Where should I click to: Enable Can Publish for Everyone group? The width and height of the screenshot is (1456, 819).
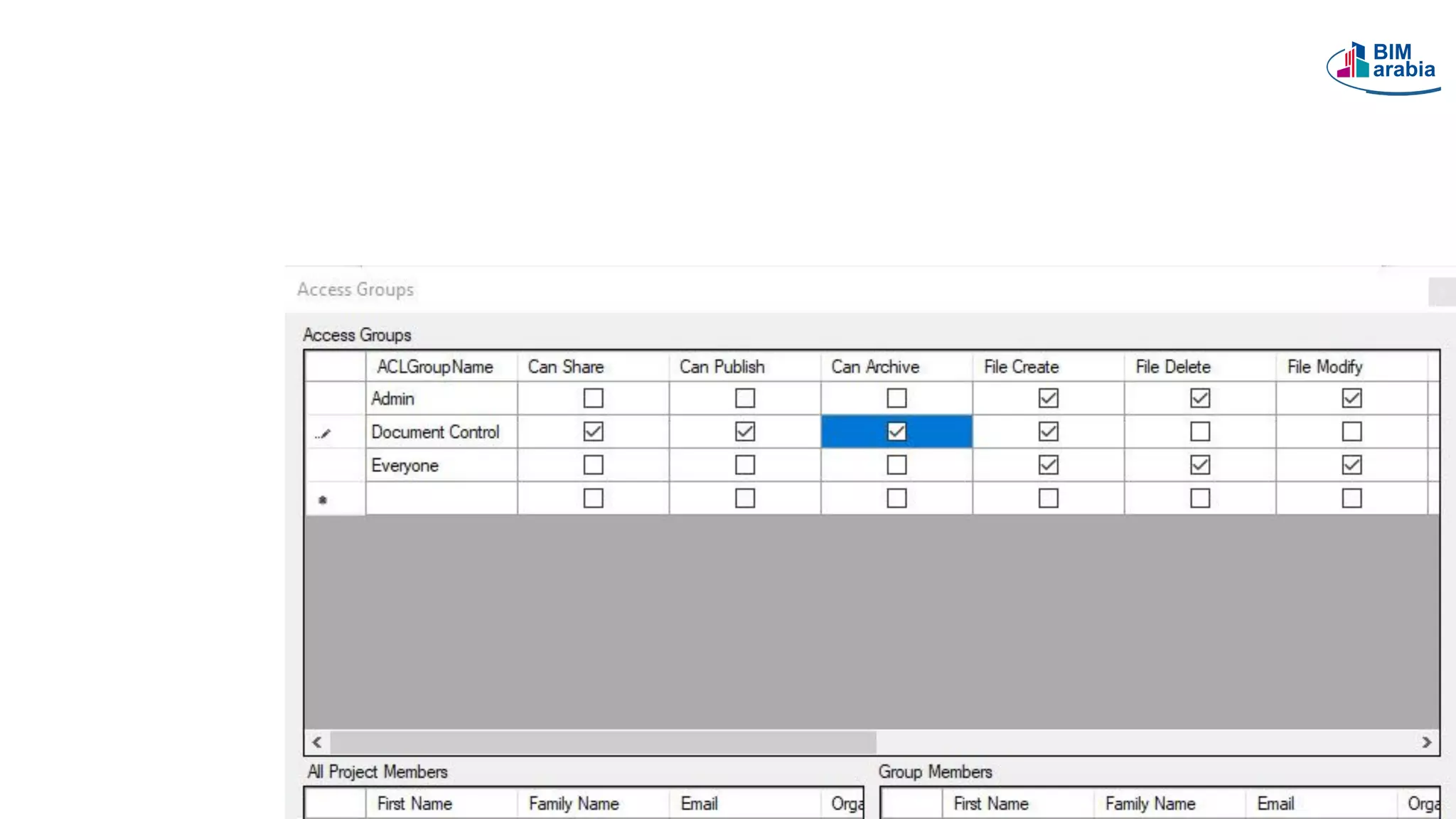pyautogui.click(x=745, y=465)
